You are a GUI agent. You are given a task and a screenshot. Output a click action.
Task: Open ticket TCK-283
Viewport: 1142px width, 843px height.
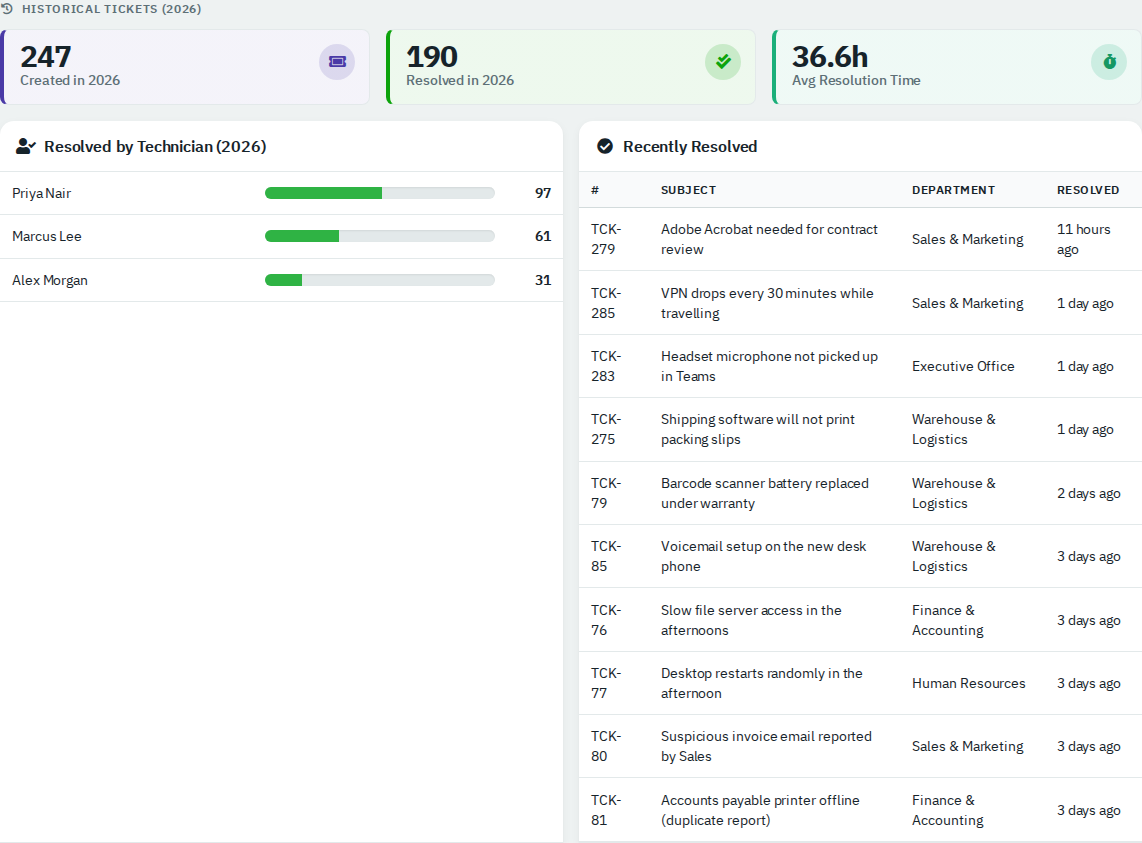pyautogui.click(x=606, y=366)
